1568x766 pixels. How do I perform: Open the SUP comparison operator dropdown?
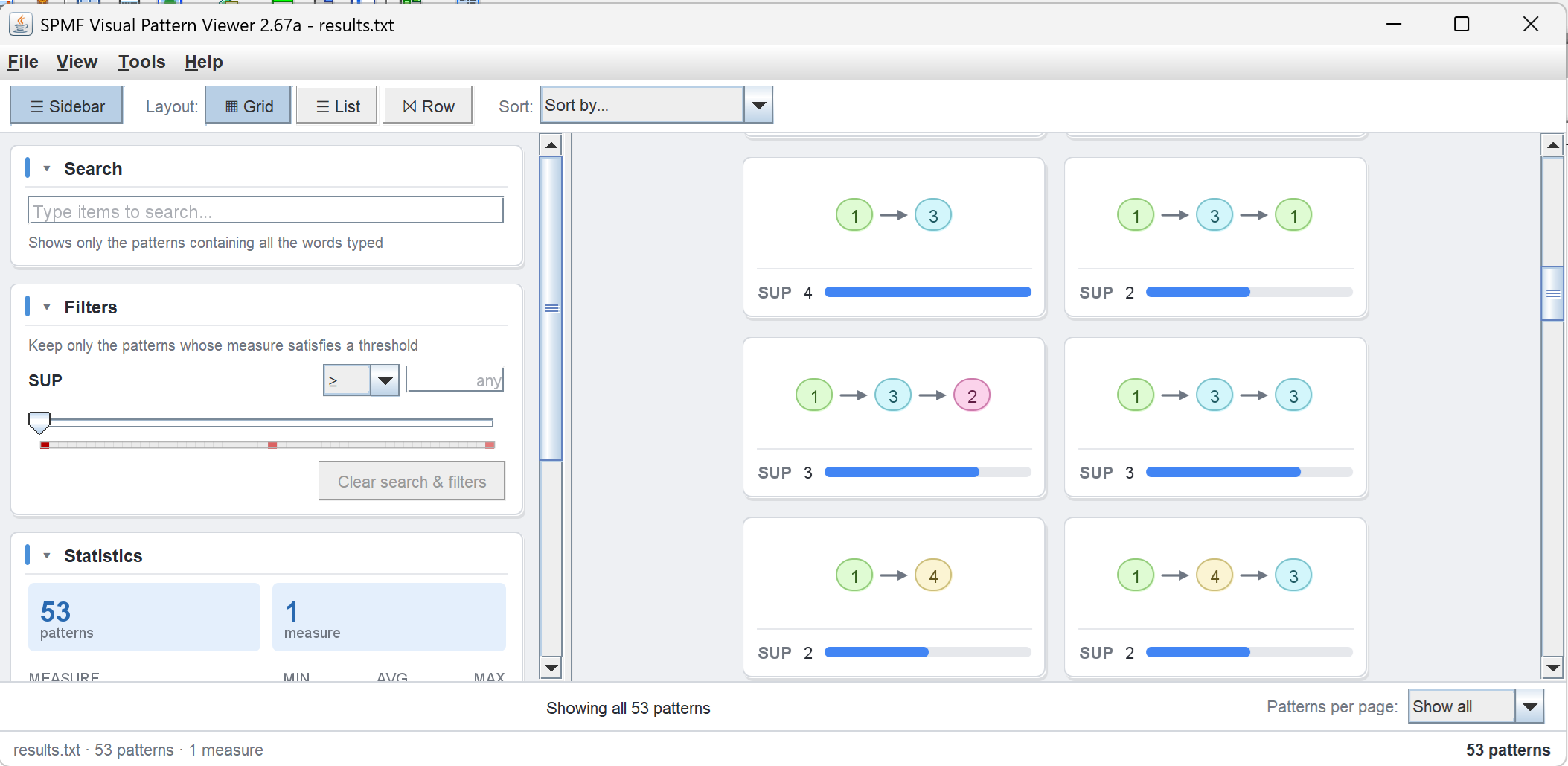(x=361, y=380)
